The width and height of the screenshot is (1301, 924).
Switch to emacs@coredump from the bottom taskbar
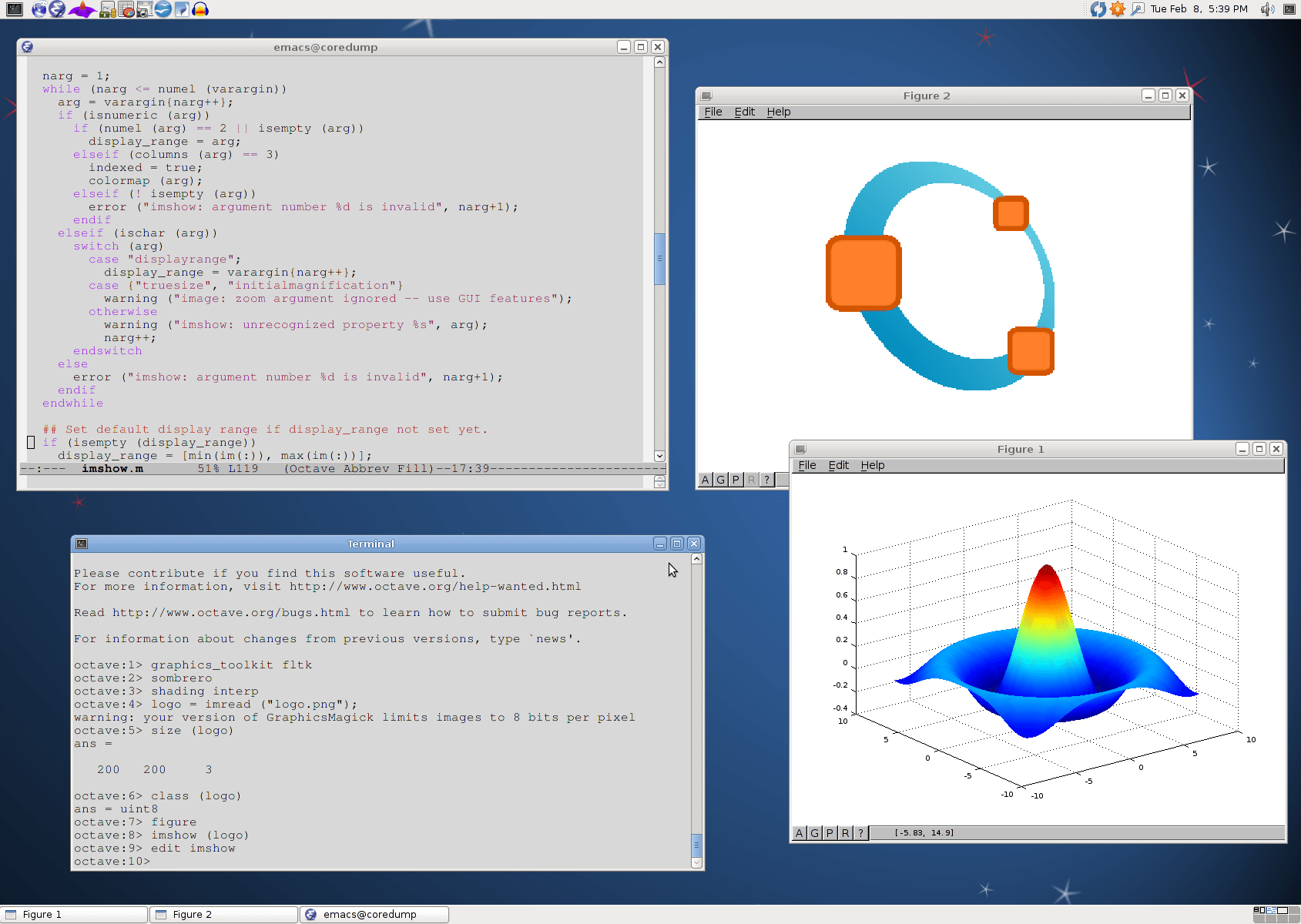pos(374,914)
